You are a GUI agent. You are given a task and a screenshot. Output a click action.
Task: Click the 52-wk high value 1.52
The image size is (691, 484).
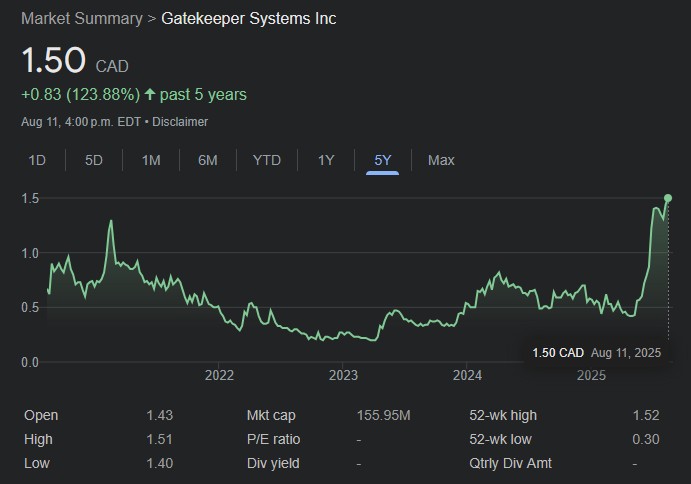click(646, 415)
